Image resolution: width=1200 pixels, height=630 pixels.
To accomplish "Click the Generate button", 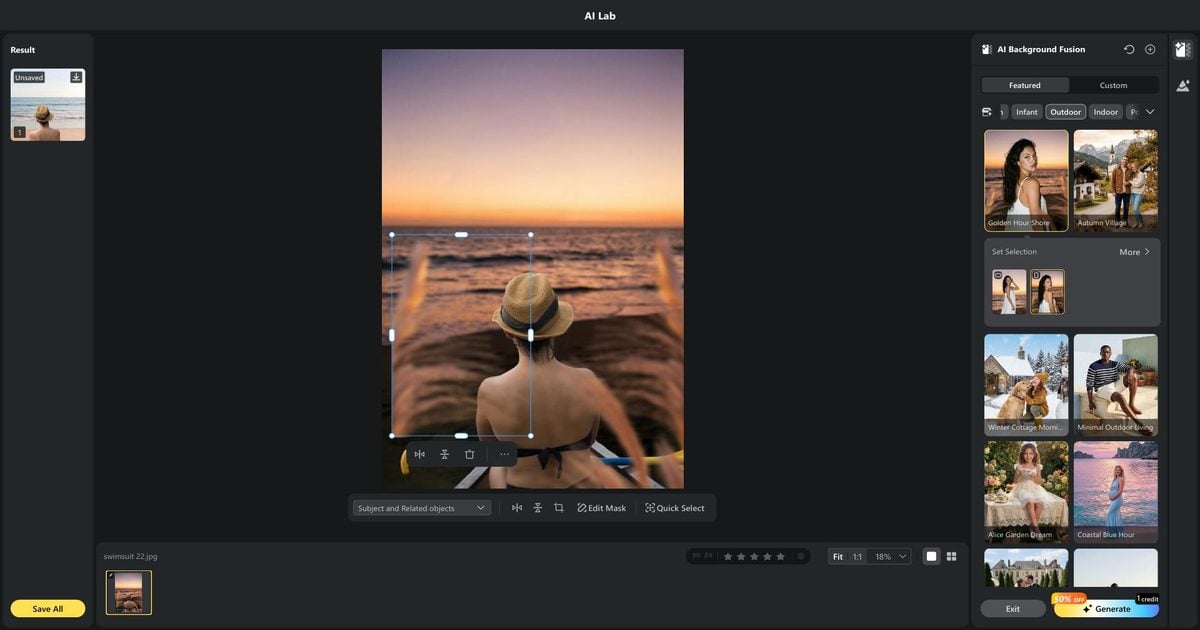I will pos(1106,607).
